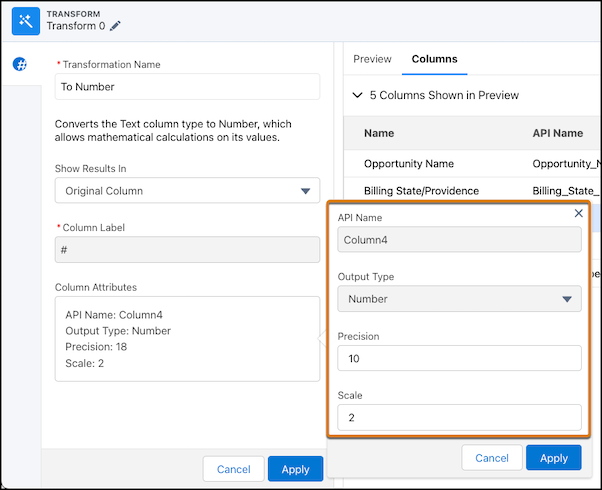Select the Opportunity Name column row

[409, 163]
